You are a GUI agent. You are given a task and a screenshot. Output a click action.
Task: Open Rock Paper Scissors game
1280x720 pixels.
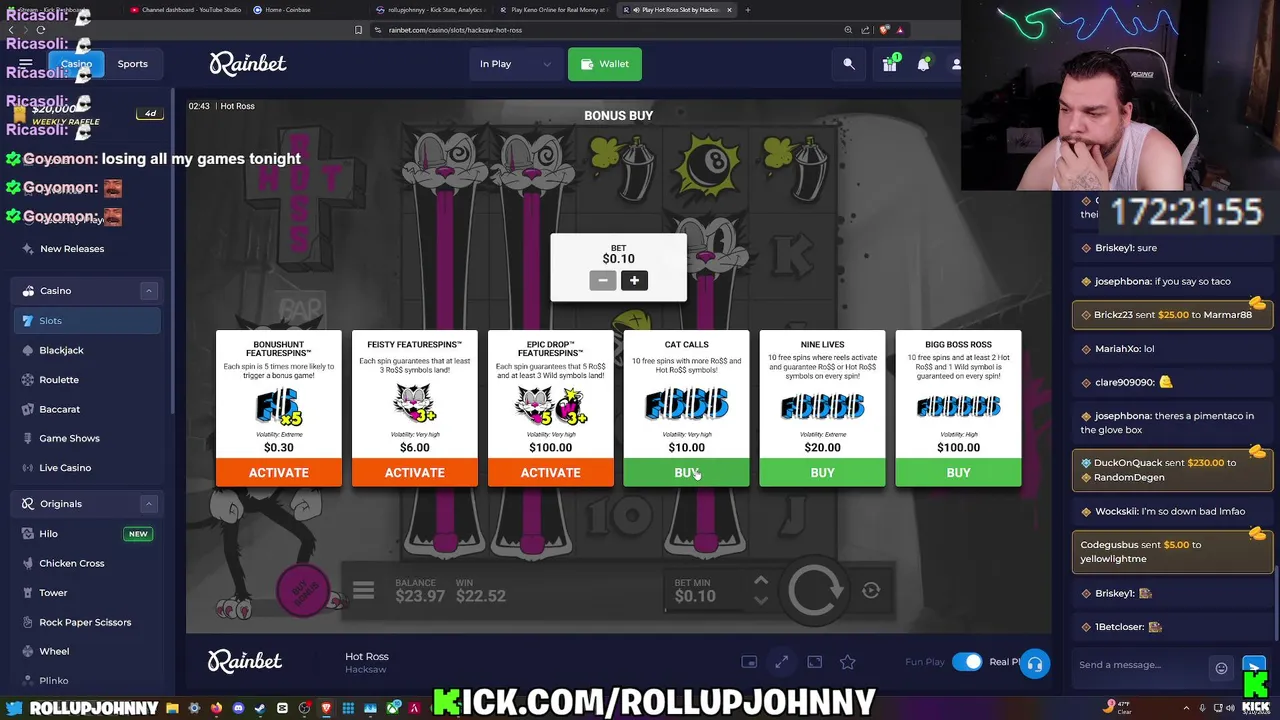[x=87, y=622]
